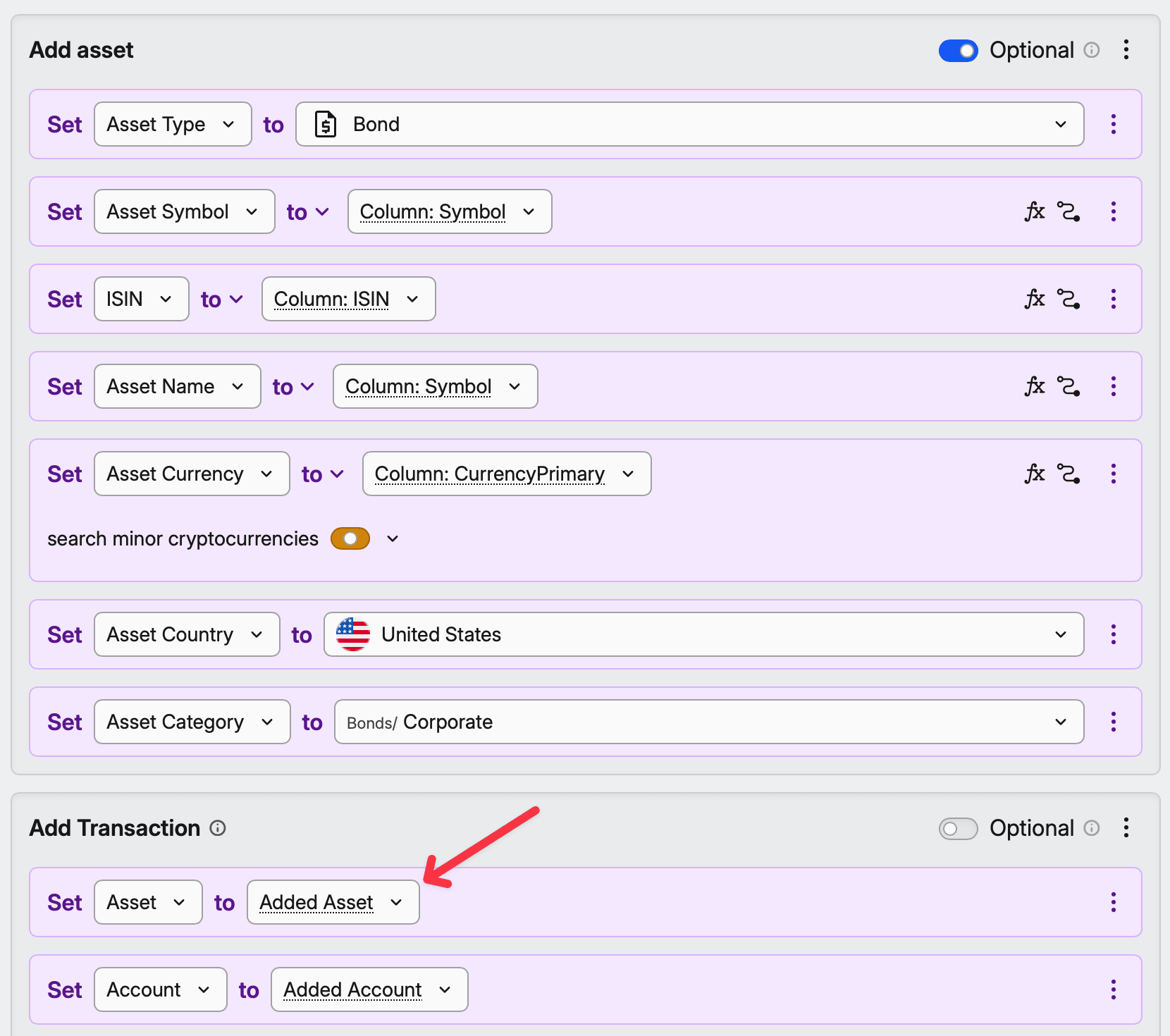Open the kebab menu in Asset Type row
Screen dimensions: 1170x1036
[x=1113, y=124]
